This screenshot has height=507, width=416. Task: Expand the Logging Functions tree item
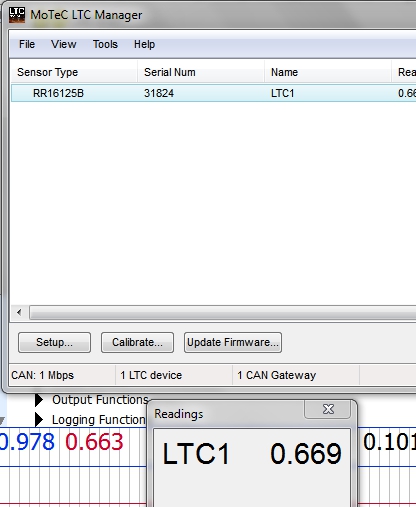[x=39, y=420]
